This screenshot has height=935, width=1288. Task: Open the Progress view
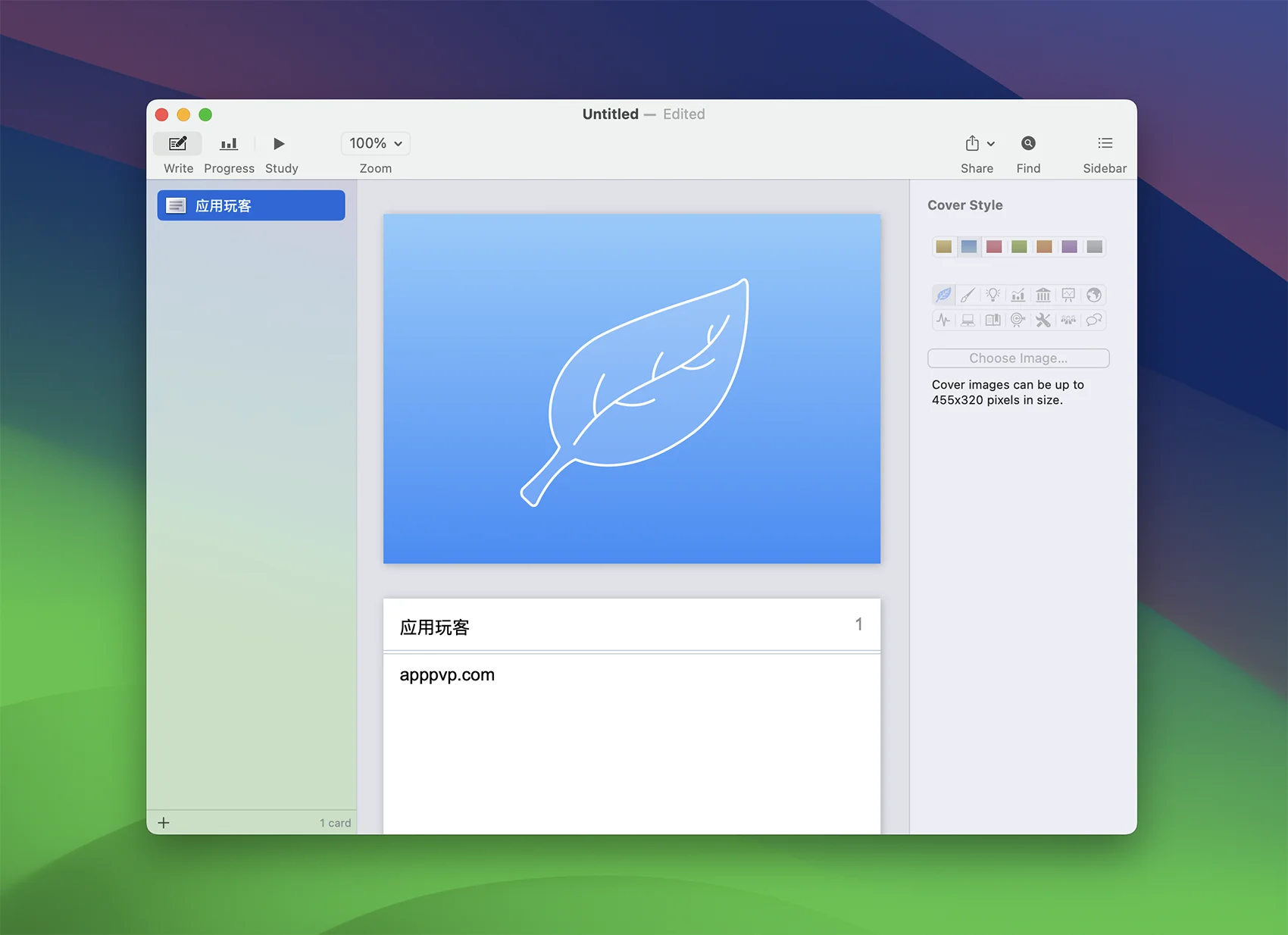click(x=229, y=143)
